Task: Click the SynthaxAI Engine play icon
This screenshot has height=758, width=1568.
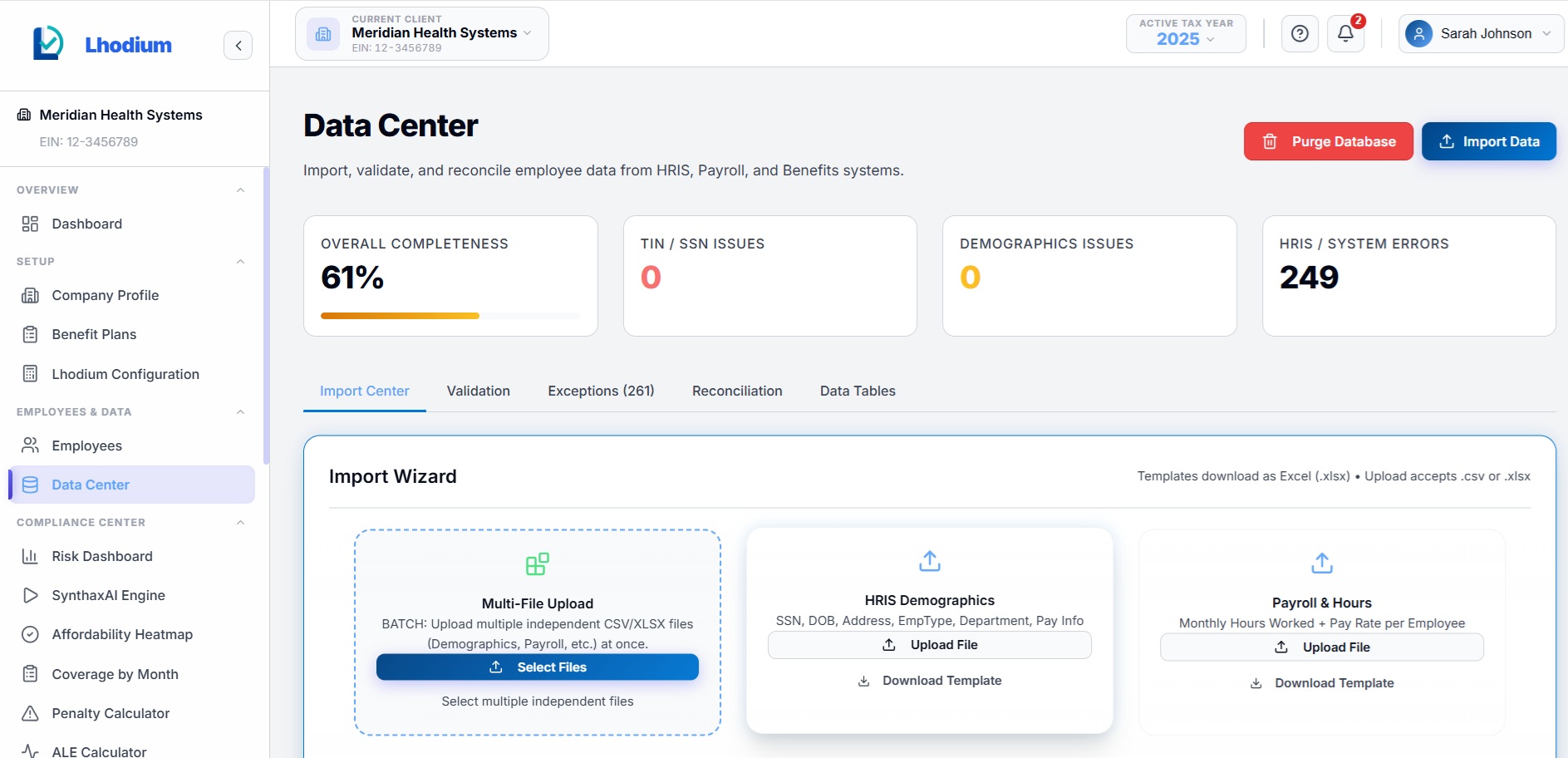Action: (30, 595)
